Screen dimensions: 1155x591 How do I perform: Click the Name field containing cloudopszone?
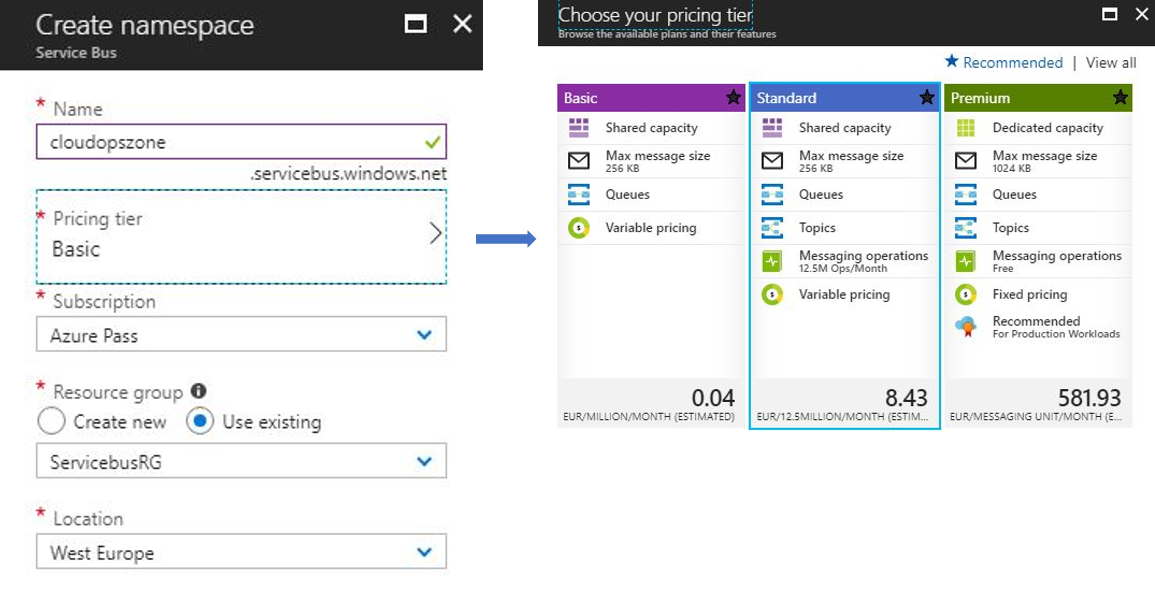coord(241,141)
